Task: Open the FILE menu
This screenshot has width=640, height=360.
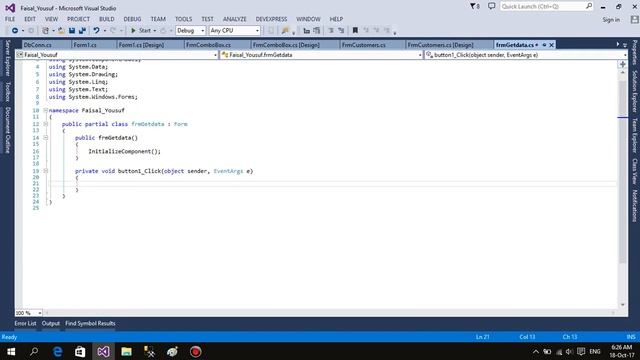Action: [x=10, y=19]
